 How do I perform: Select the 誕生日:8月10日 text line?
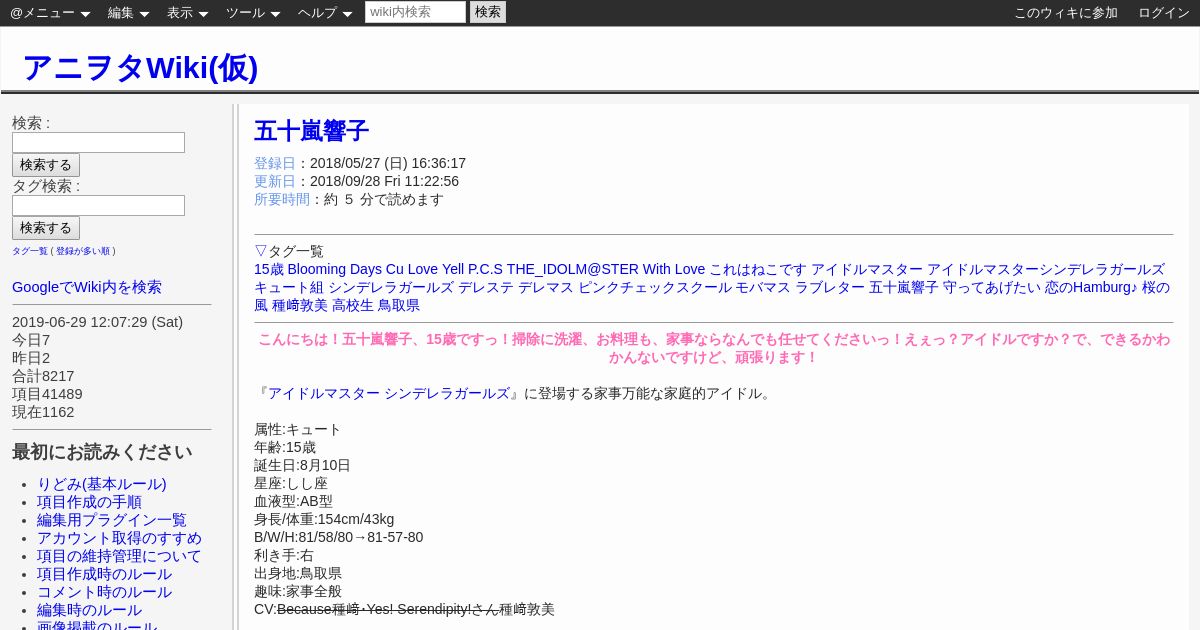303,465
